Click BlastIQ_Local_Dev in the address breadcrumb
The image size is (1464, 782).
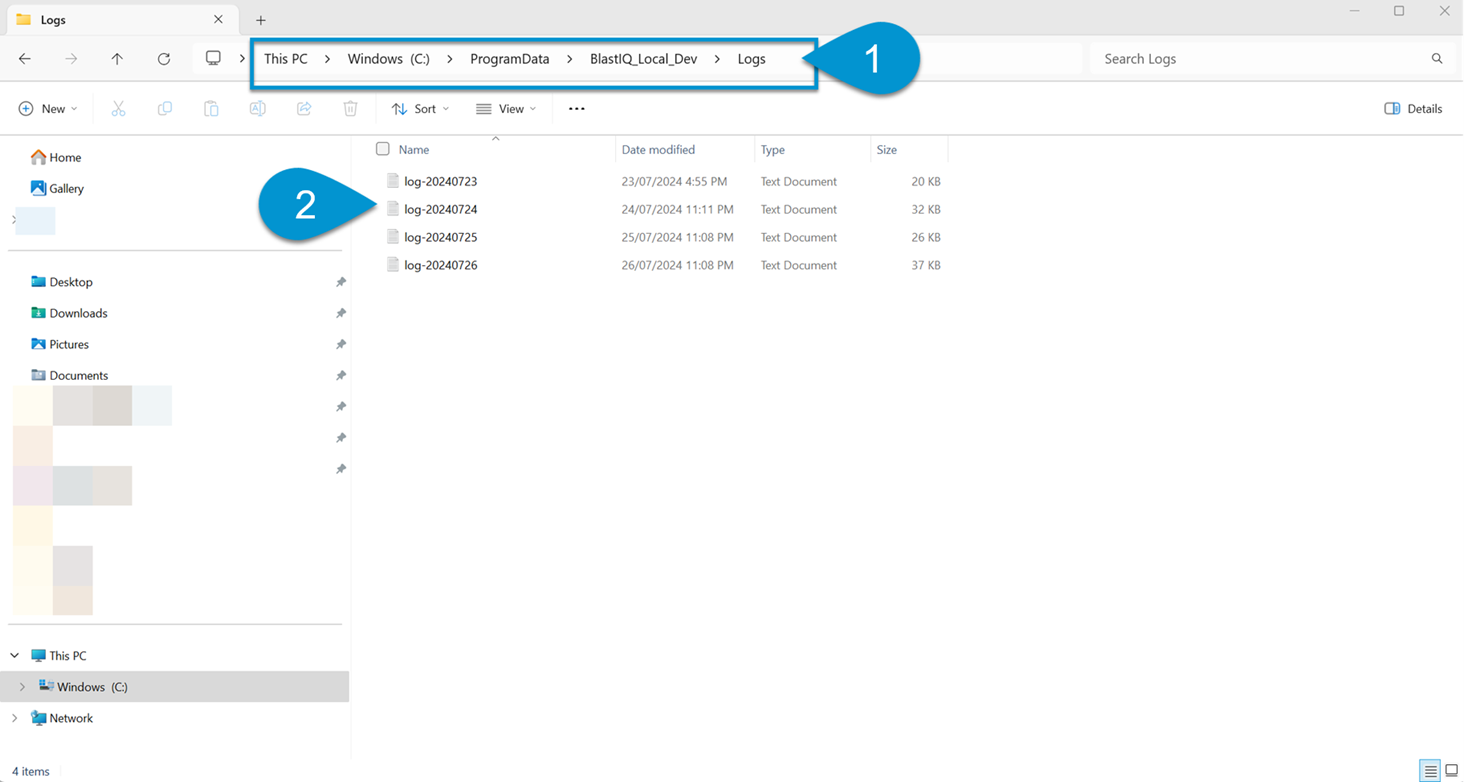(644, 59)
